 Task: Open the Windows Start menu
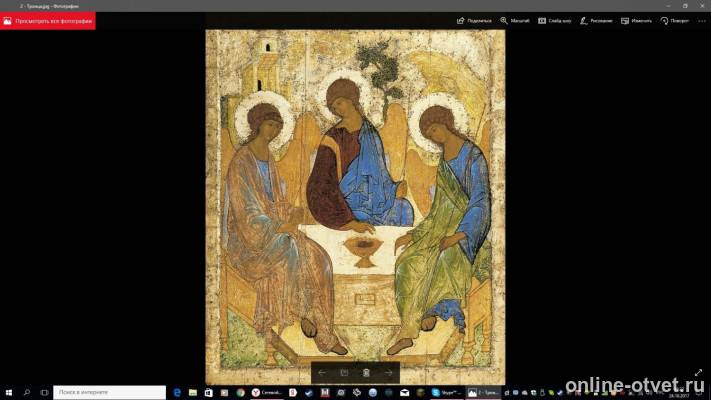tap(9, 392)
